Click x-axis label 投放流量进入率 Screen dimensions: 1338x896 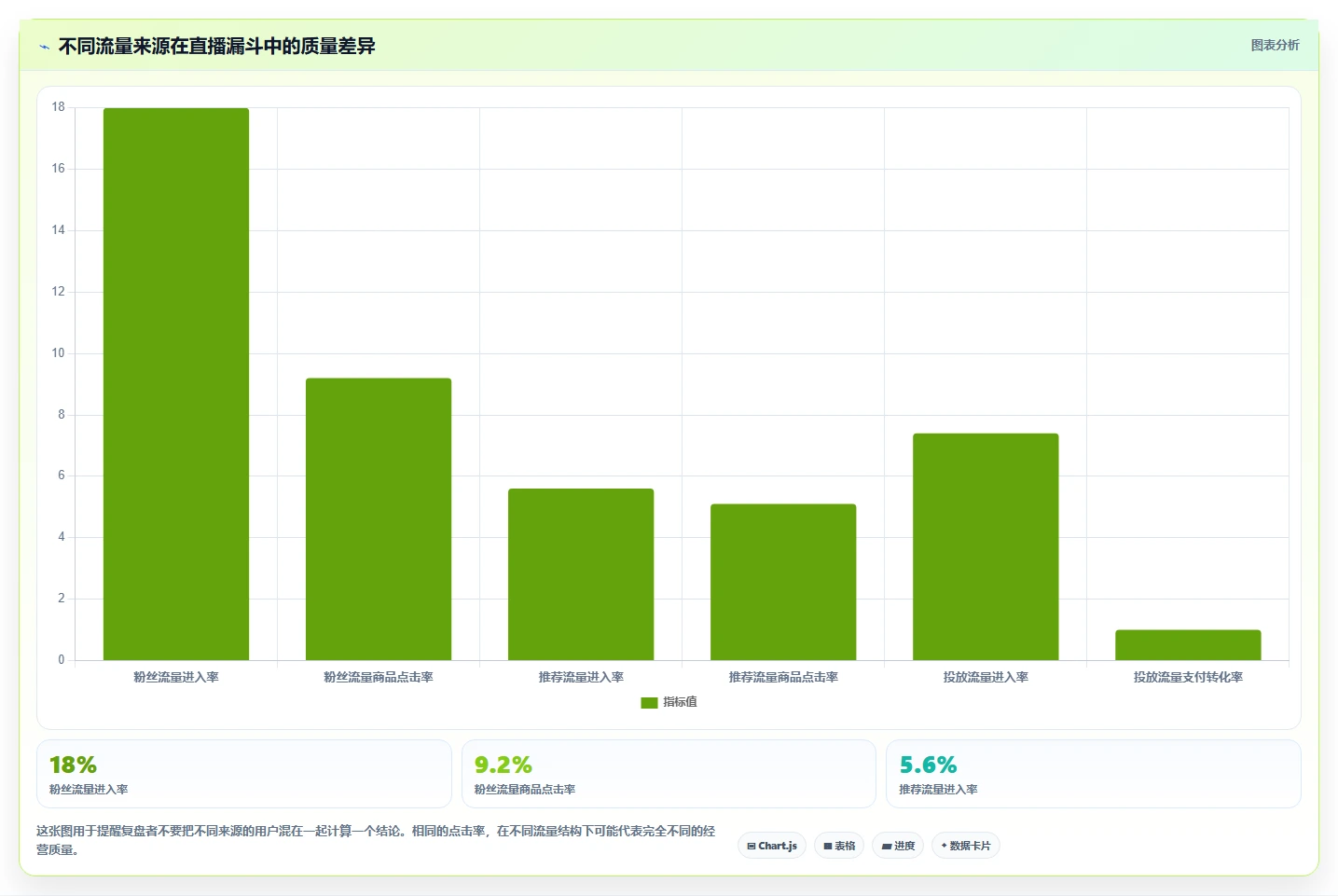pos(986,678)
